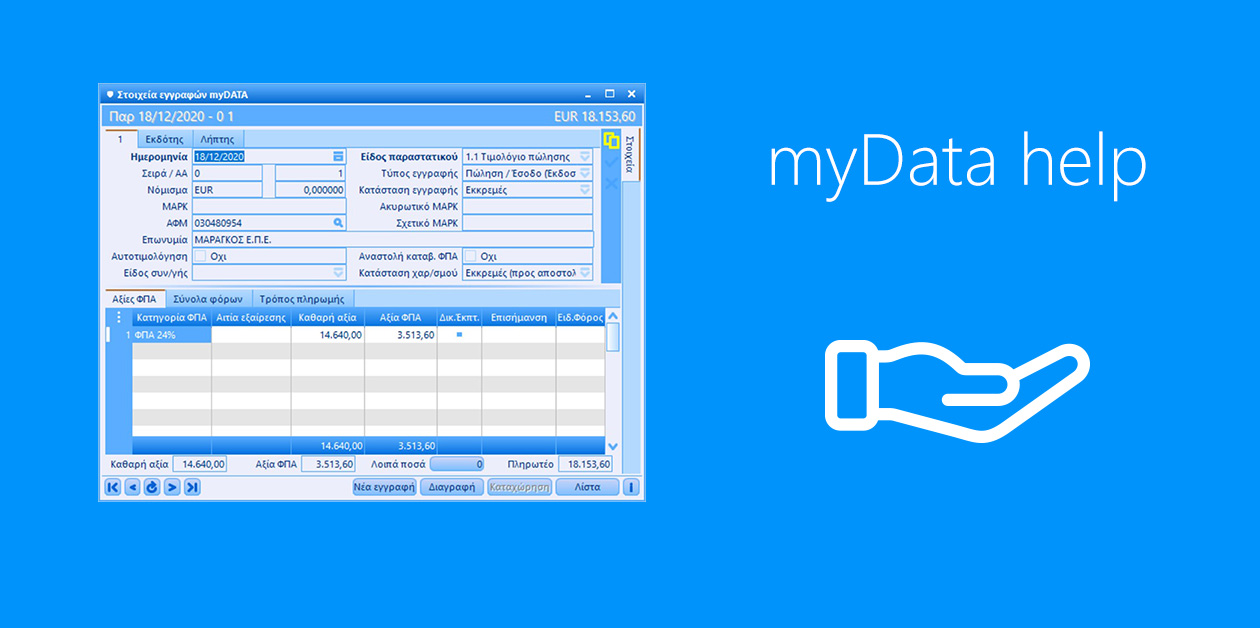This screenshot has height=628, width=1260.
Task: Click the info button next to Λίστα
Action: click(x=631, y=487)
